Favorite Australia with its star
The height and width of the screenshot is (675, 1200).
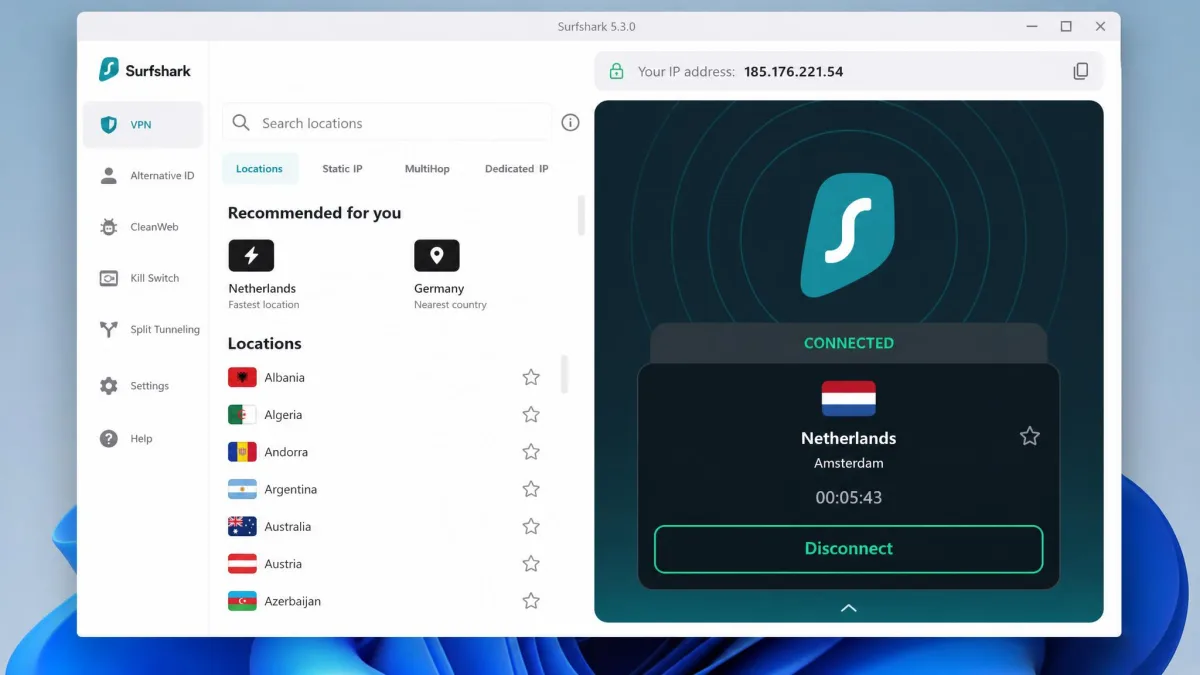[x=531, y=526]
